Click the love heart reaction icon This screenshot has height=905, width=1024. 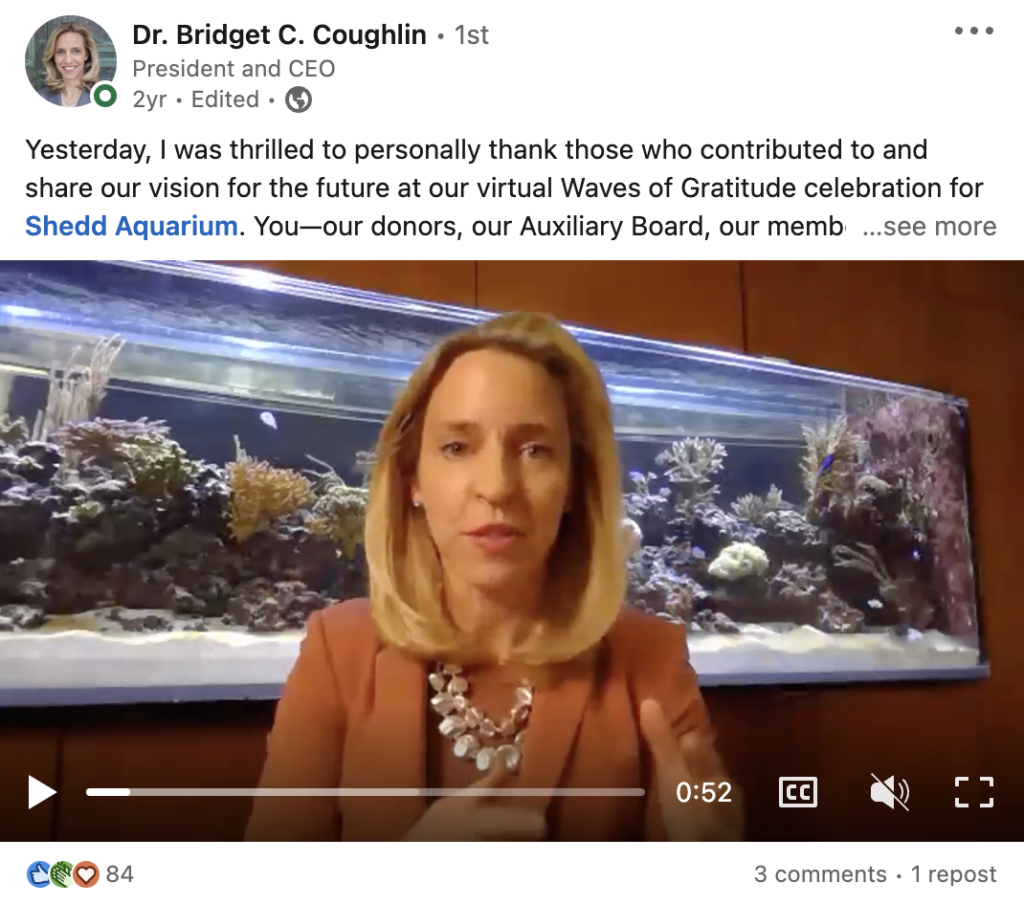(x=86, y=874)
